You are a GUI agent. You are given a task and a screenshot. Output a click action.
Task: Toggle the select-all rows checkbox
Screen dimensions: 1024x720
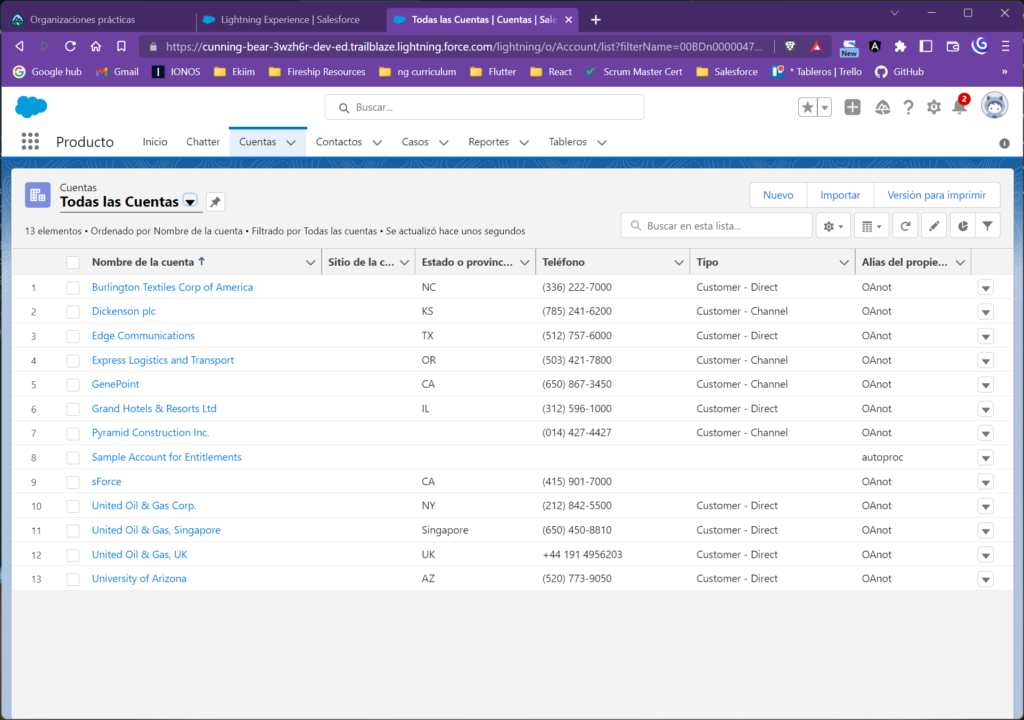click(72, 263)
